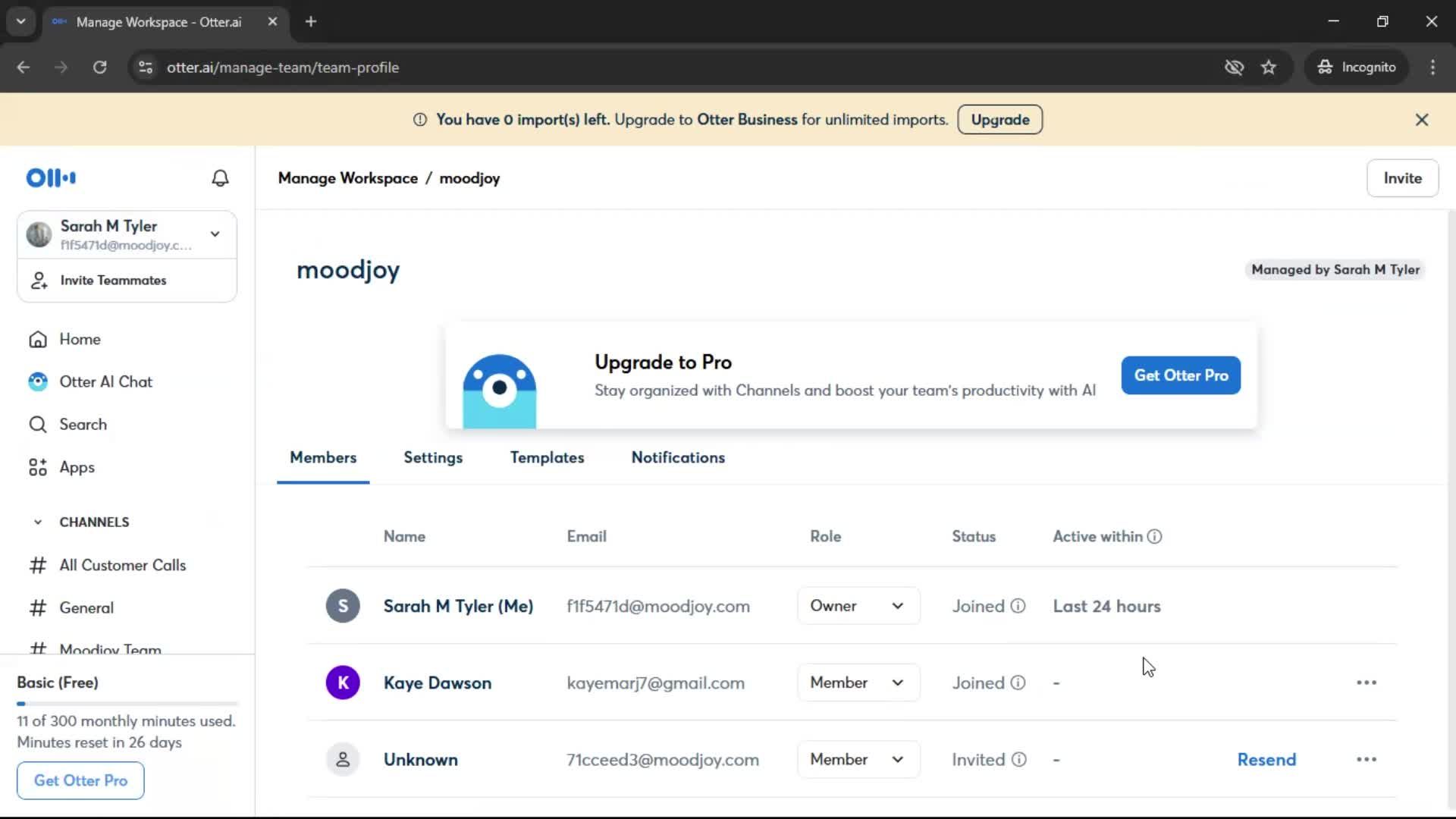Click the Incognito profile chip
Viewport: 1456px width, 819px height.
point(1357,67)
